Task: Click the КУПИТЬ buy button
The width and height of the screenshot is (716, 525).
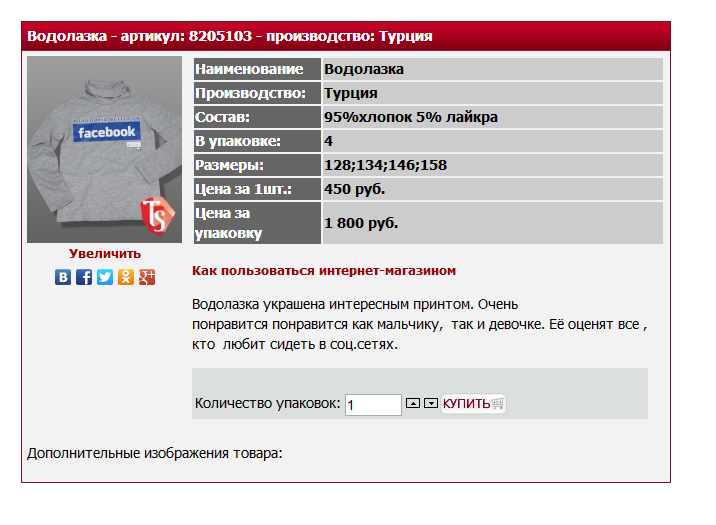Action: (x=474, y=404)
